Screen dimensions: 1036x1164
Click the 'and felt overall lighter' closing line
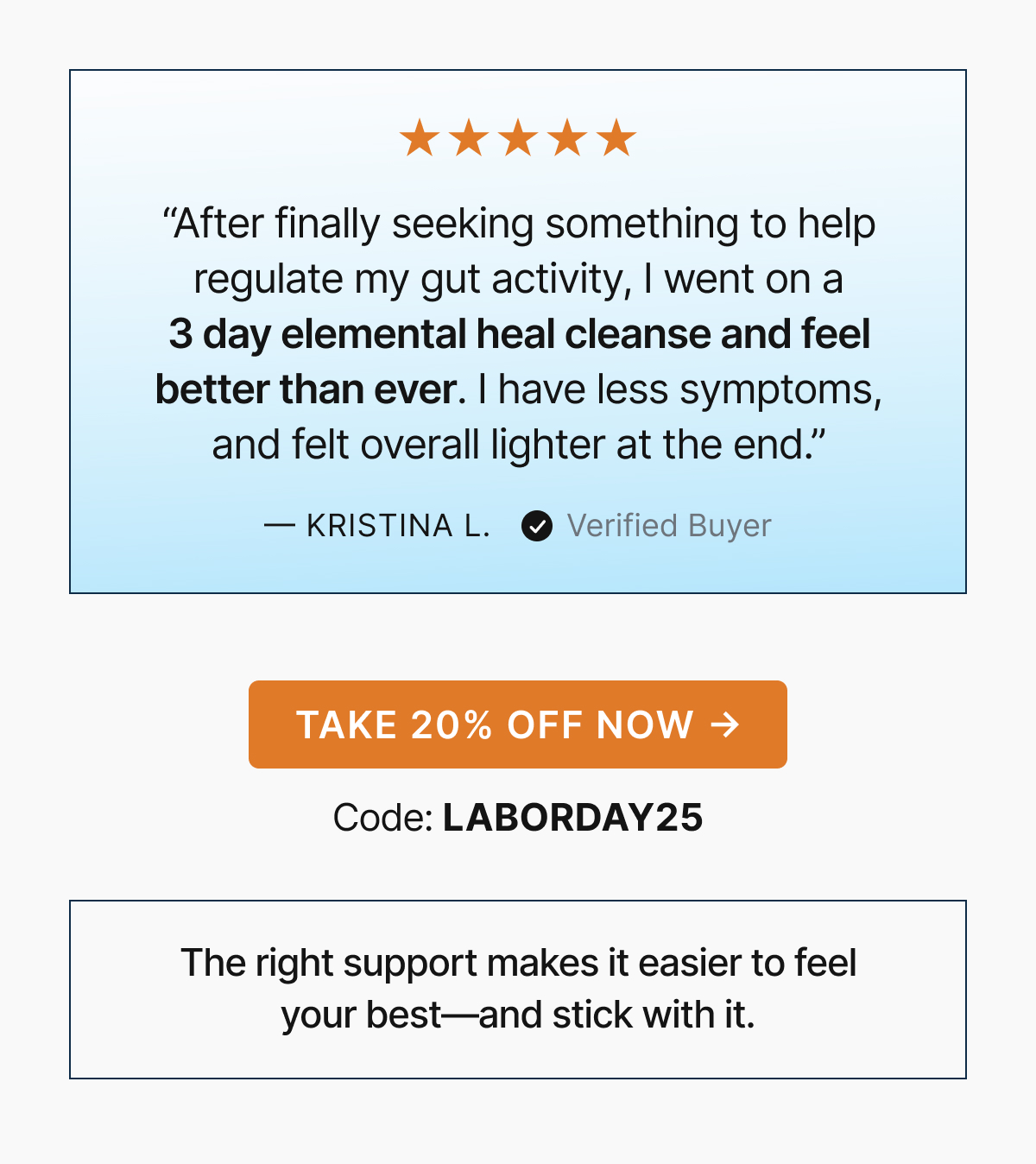[x=519, y=445]
